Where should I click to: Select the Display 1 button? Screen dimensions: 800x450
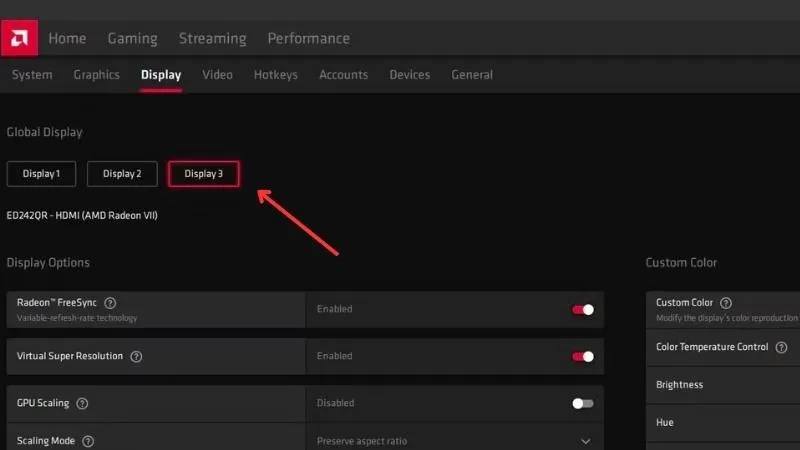(x=42, y=174)
